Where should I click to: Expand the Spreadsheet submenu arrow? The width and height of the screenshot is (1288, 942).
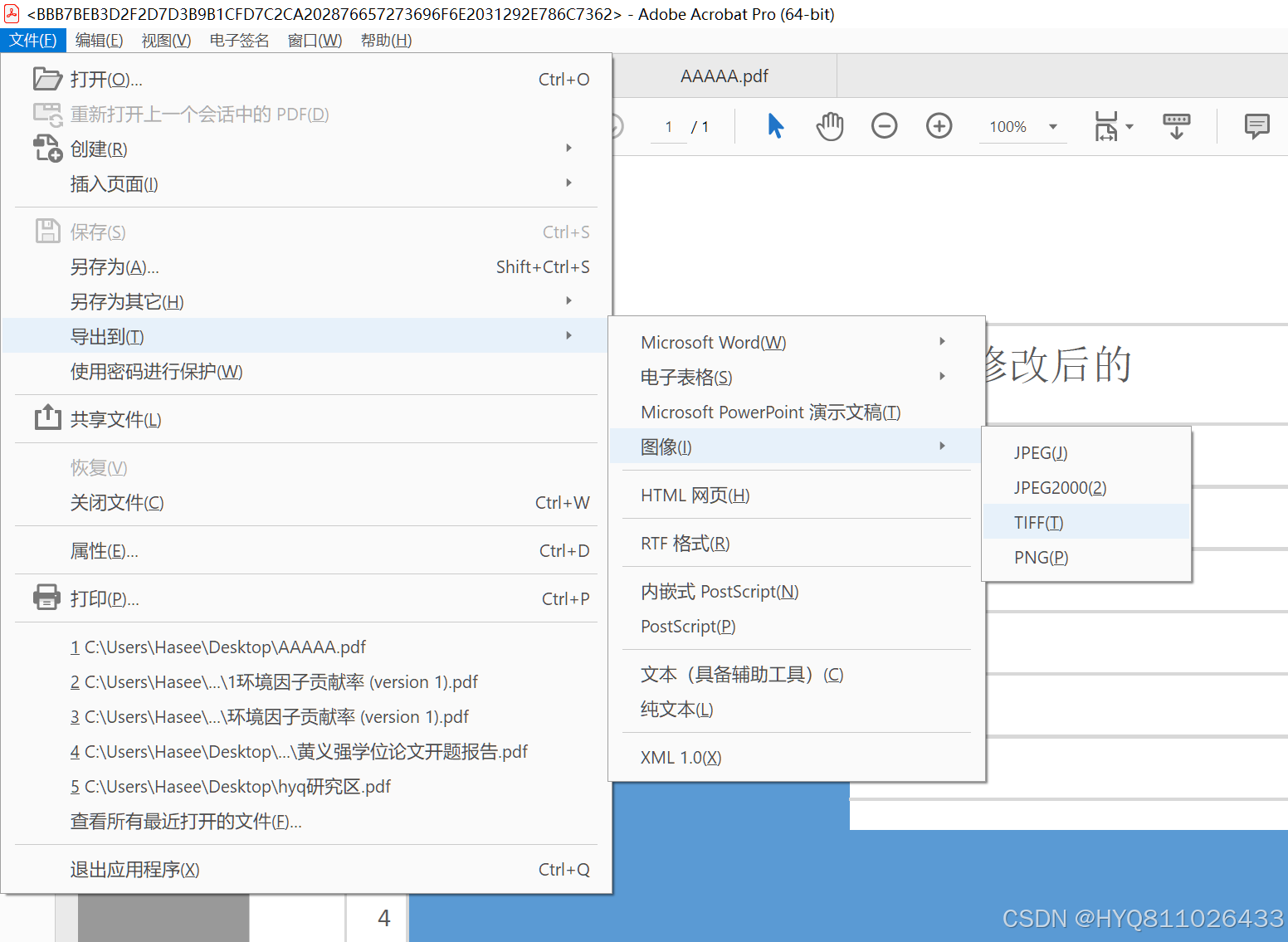click(x=942, y=376)
